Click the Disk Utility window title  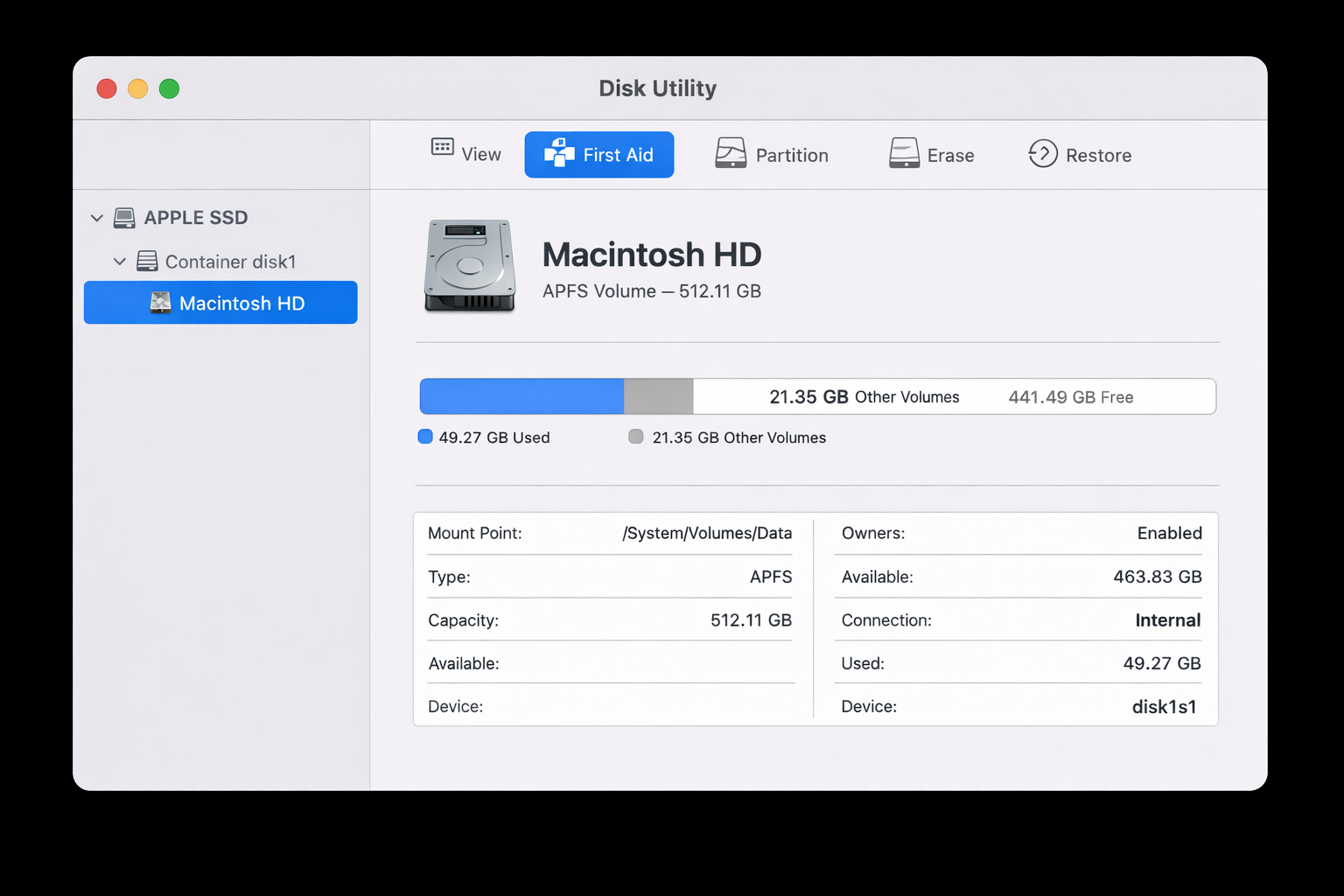coord(658,88)
